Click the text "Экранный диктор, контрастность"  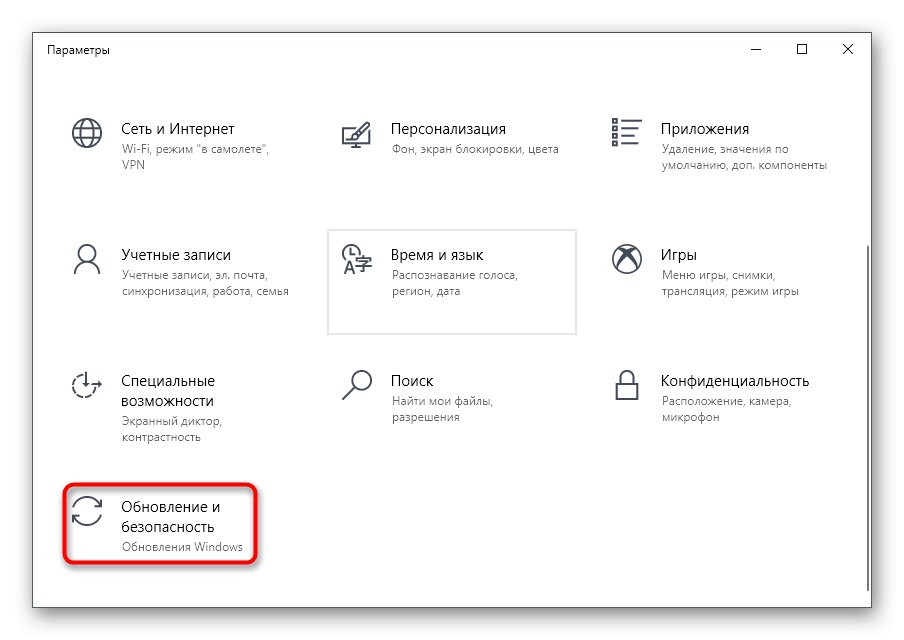171,429
